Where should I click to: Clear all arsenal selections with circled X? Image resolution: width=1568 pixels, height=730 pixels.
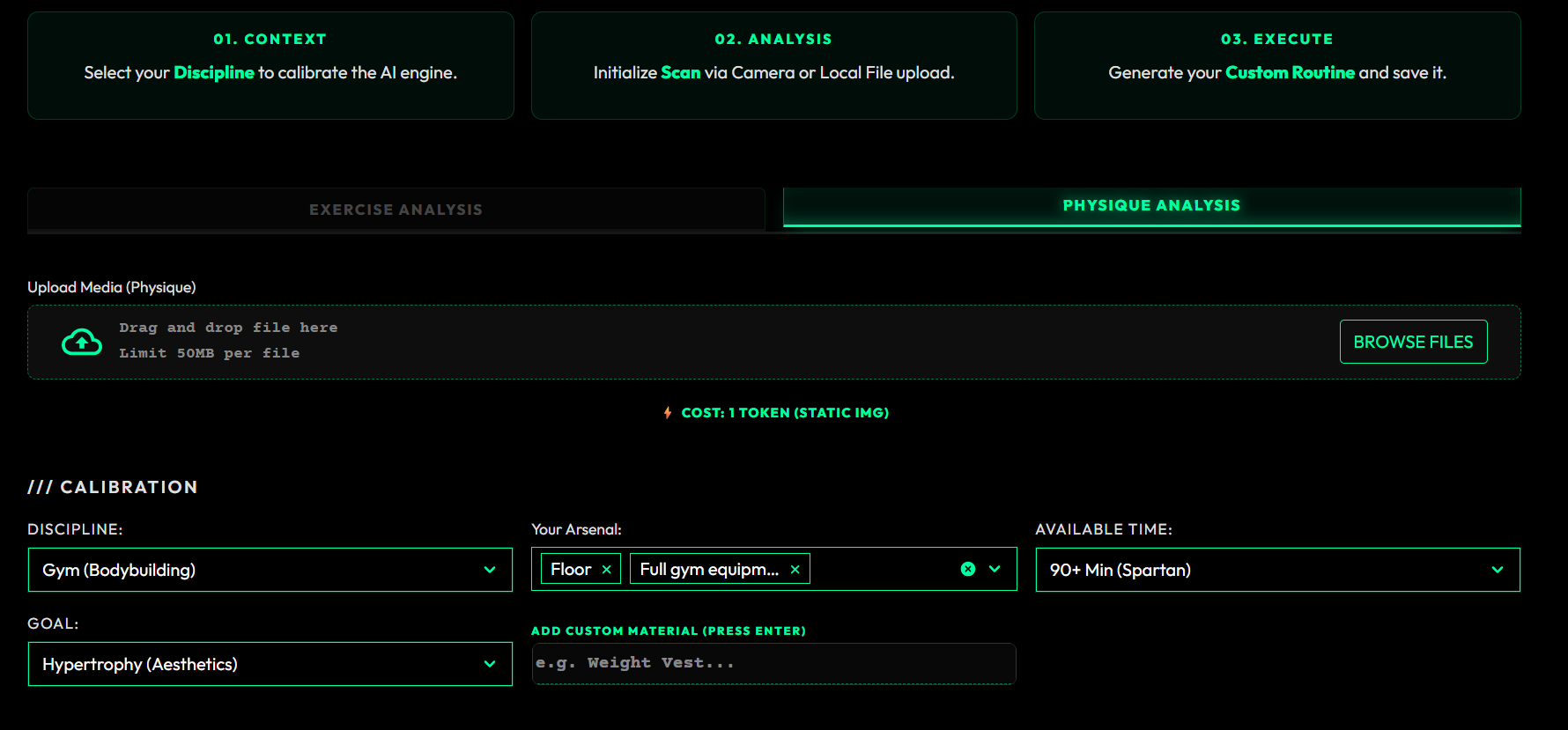[968, 569]
